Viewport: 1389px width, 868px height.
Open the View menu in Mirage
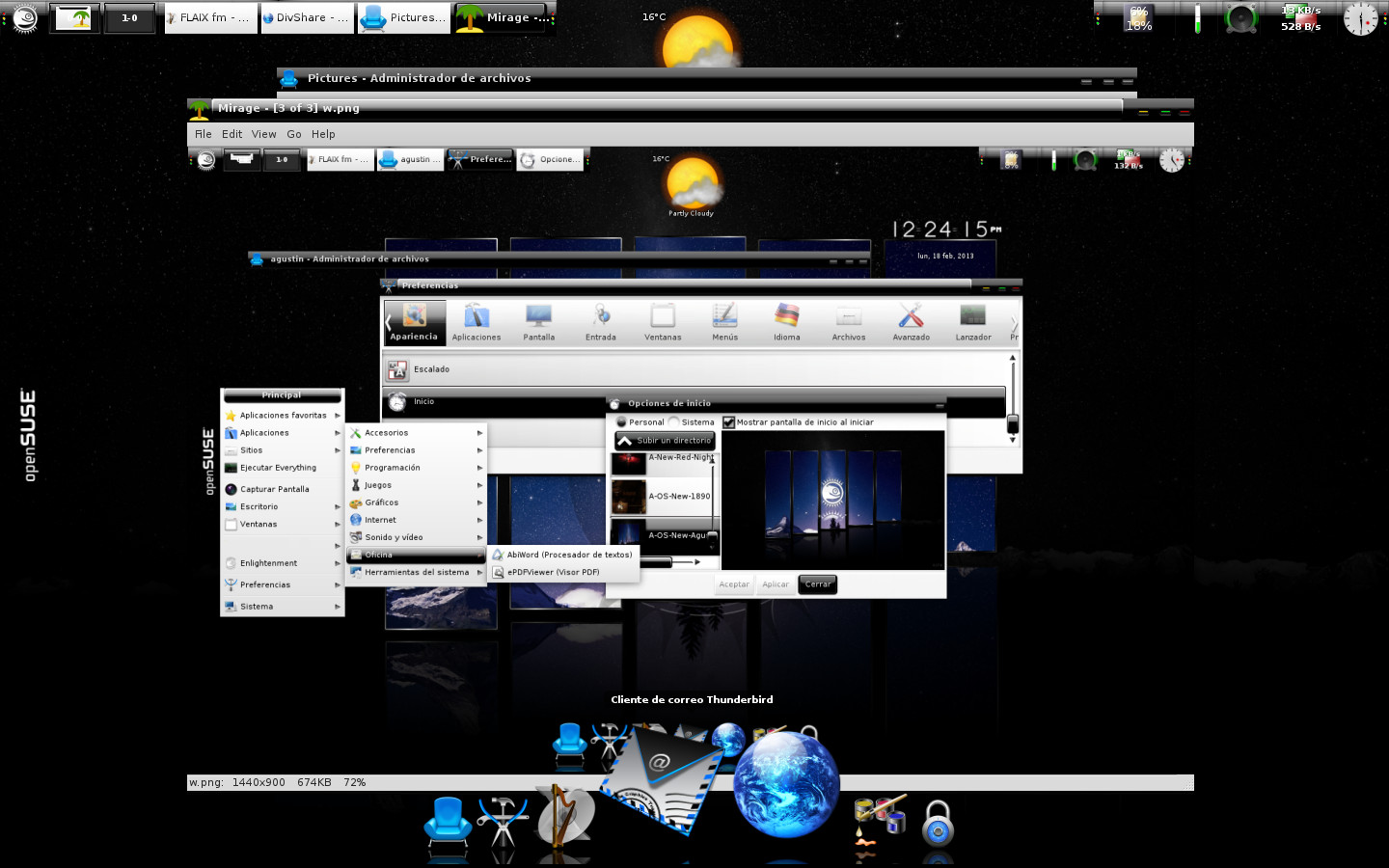click(x=263, y=134)
